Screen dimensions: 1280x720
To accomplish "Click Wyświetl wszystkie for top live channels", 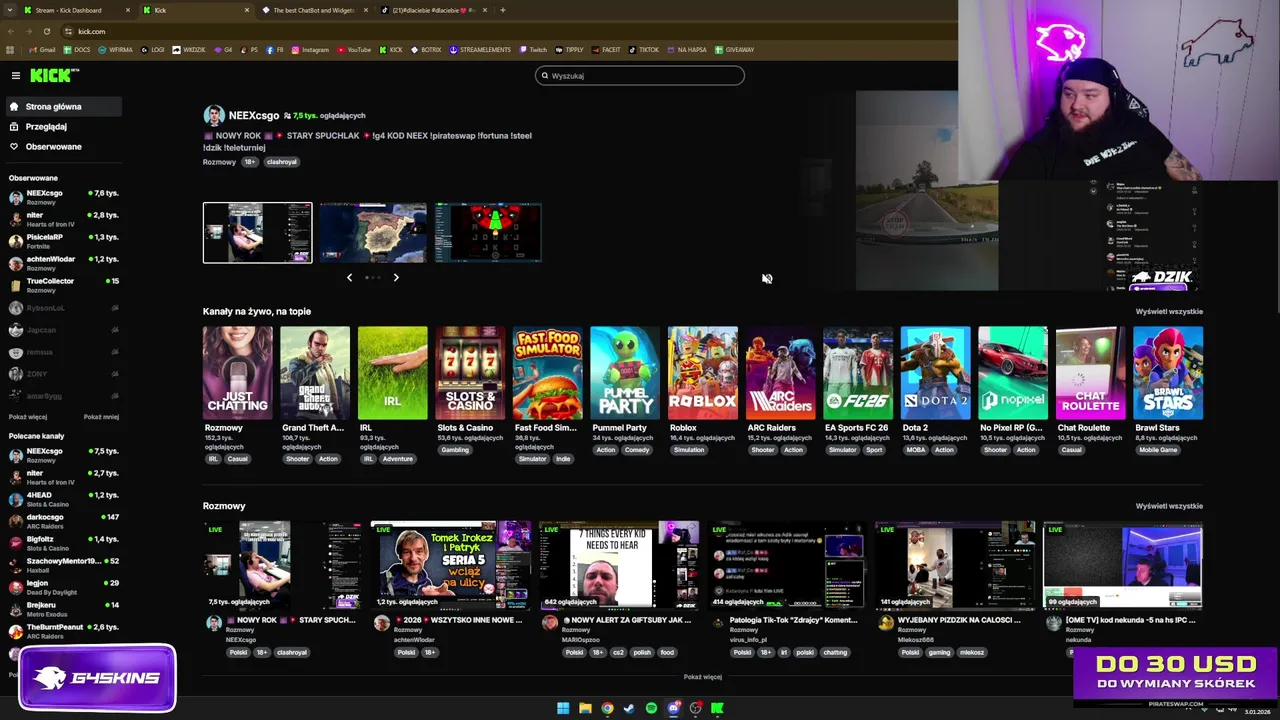I will tap(1169, 311).
